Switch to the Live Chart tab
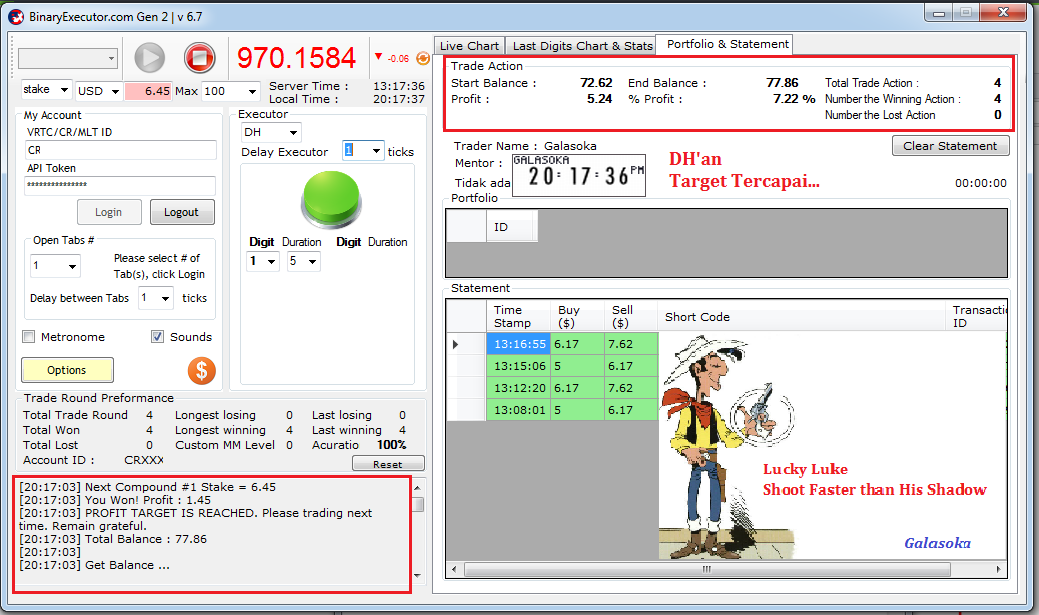Image resolution: width=1039 pixels, height=615 pixels. point(469,46)
